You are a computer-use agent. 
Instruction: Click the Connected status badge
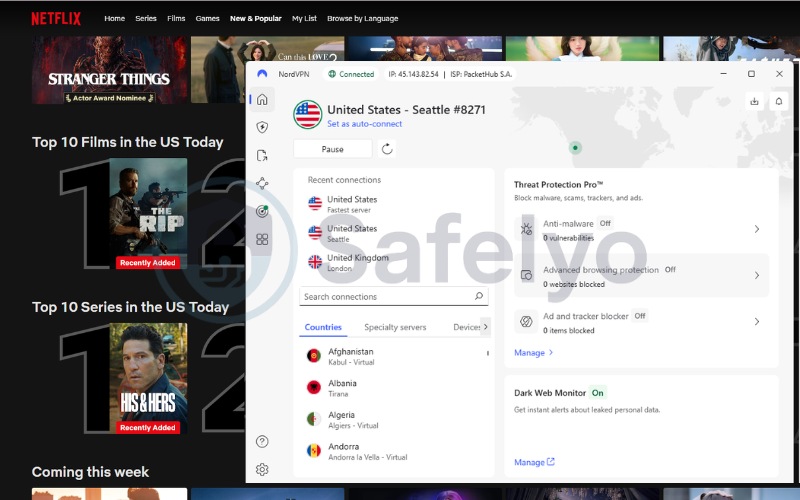point(351,74)
